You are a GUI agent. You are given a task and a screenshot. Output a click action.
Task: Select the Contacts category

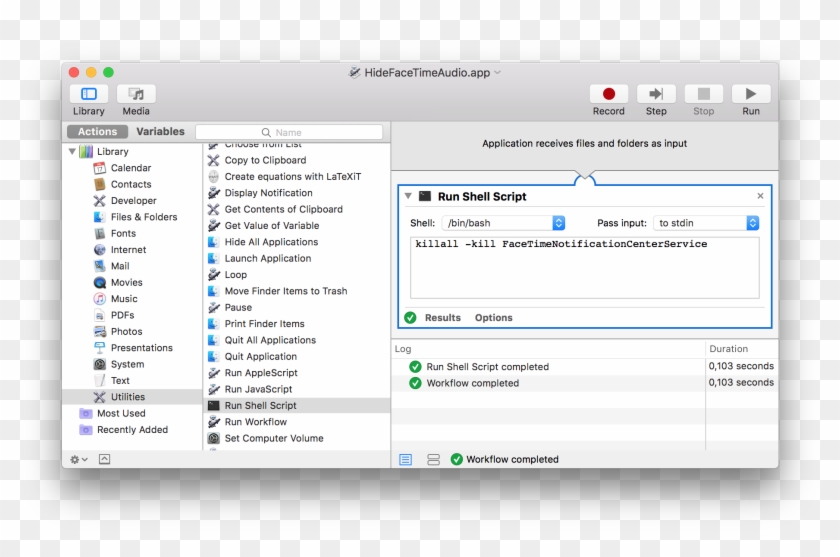(131, 184)
